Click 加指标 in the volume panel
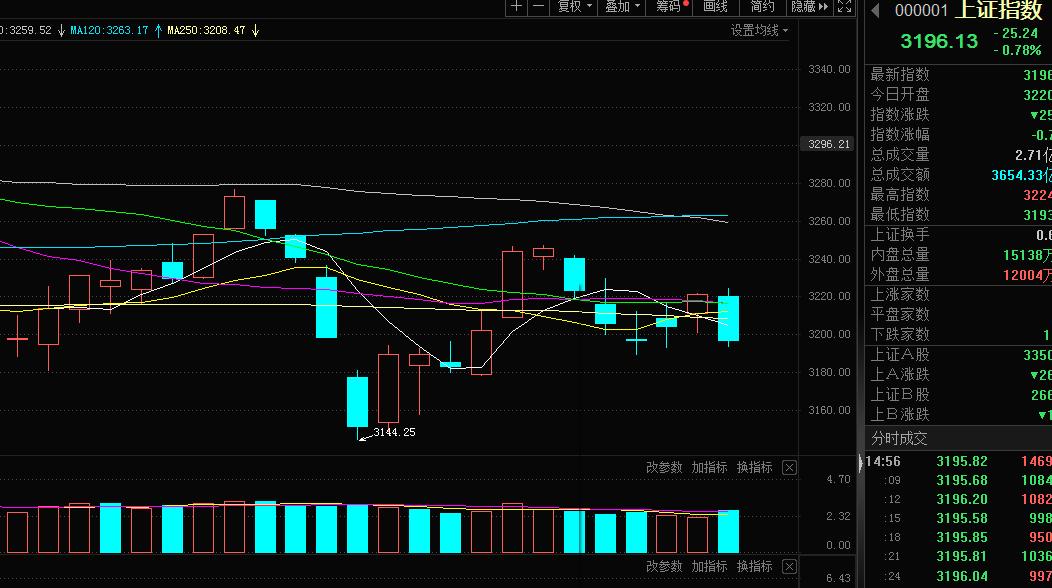The image size is (1052, 588). [709, 467]
